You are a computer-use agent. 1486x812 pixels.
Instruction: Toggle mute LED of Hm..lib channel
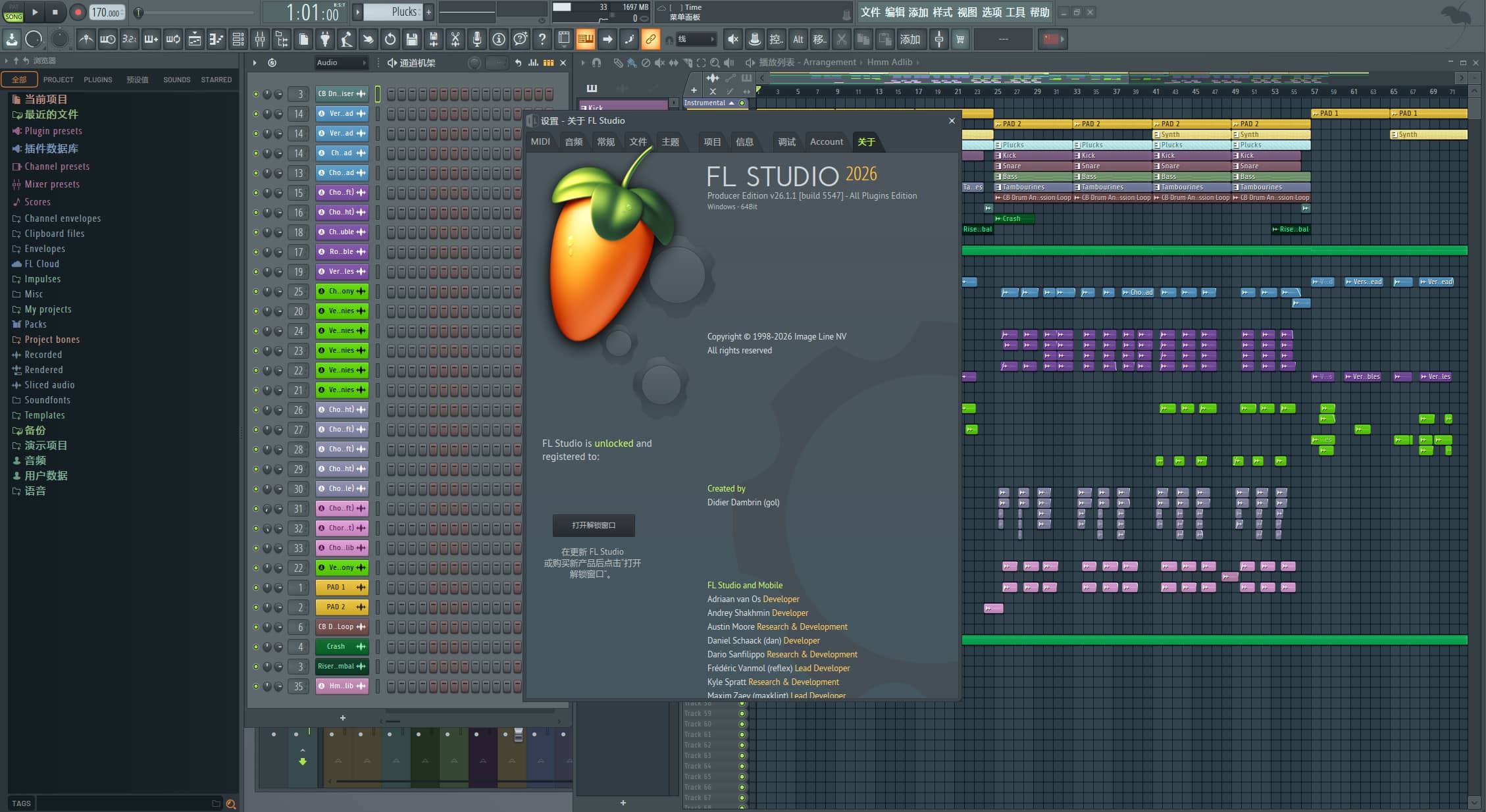click(x=256, y=686)
